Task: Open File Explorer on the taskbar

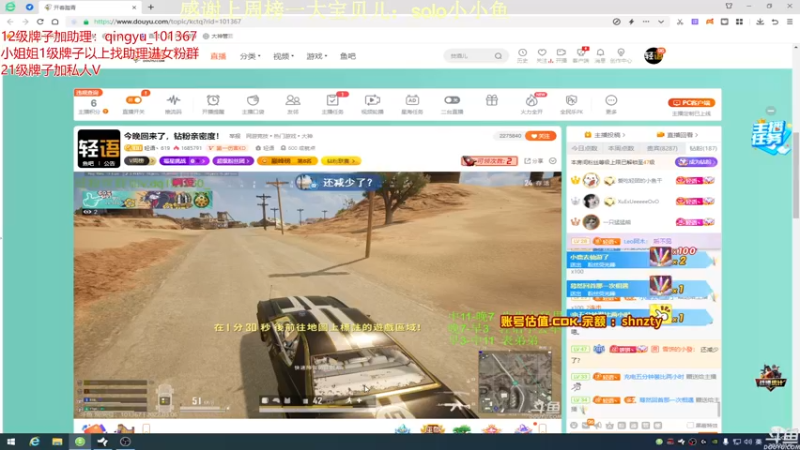Action: tap(57, 442)
